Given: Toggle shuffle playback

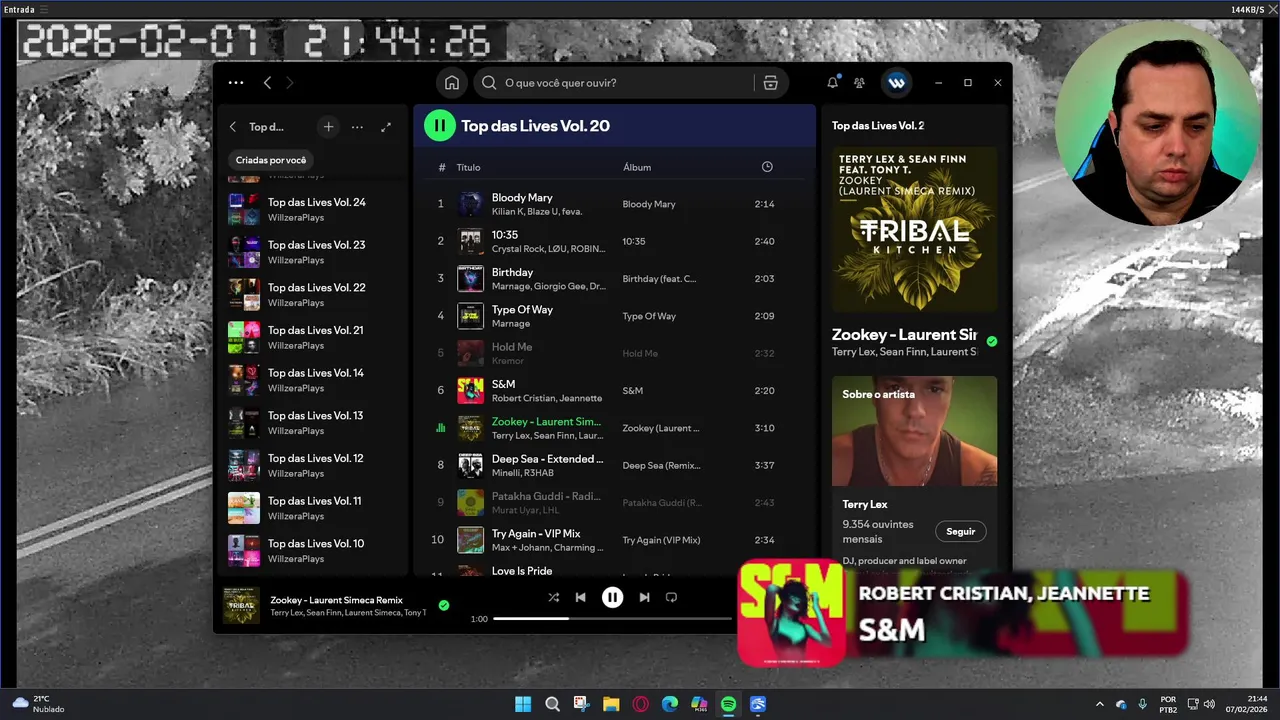Looking at the screenshot, I should click(x=553, y=597).
